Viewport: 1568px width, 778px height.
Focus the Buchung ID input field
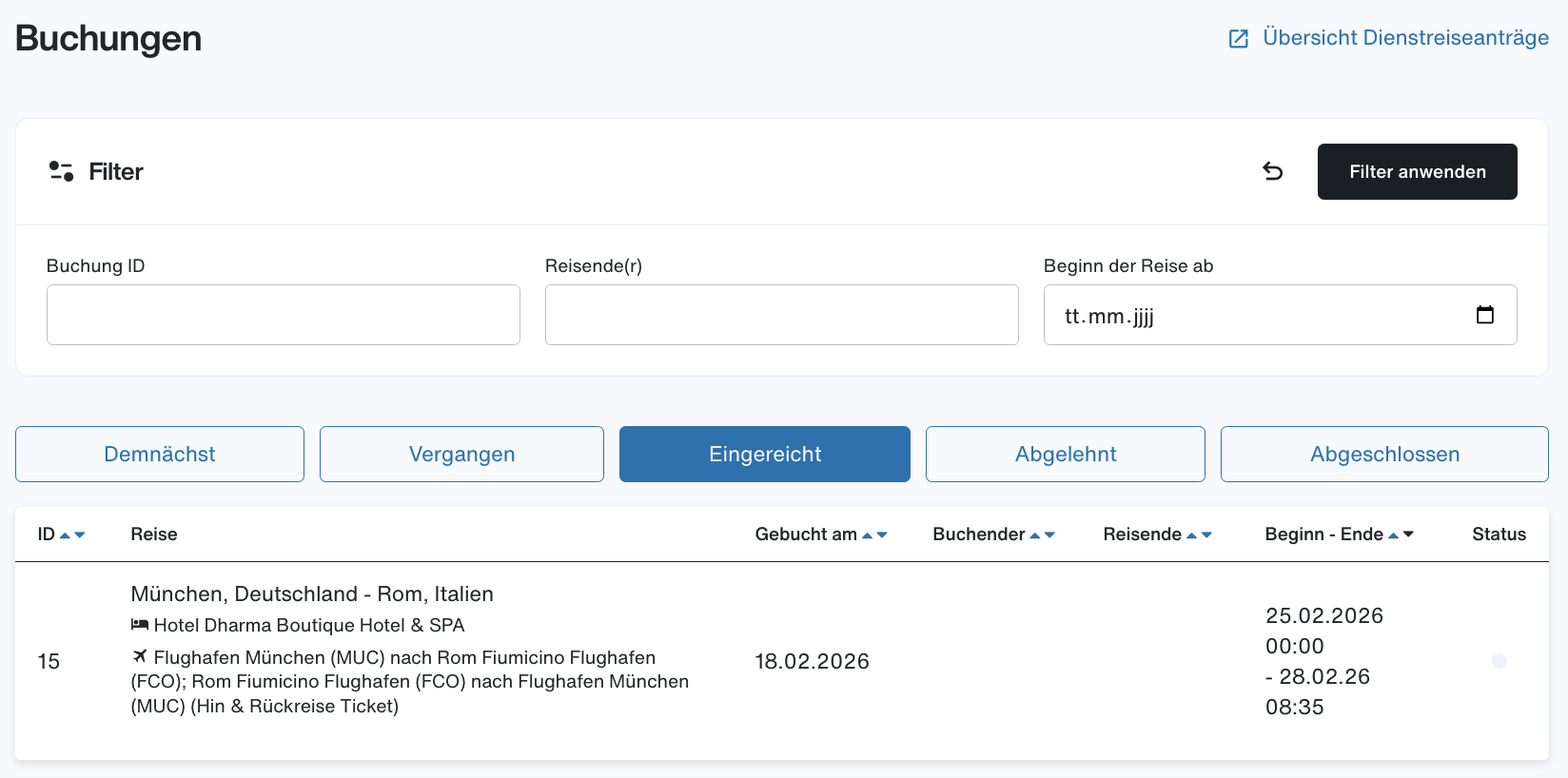pos(284,315)
